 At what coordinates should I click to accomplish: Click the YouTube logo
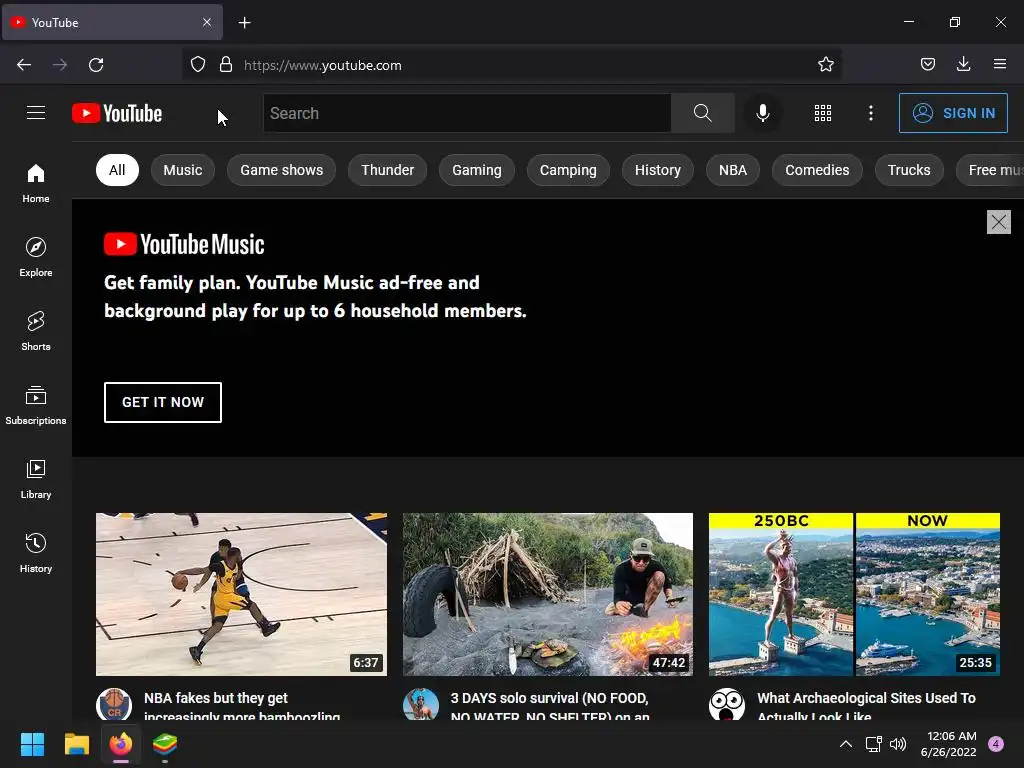pyautogui.click(x=117, y=113)
